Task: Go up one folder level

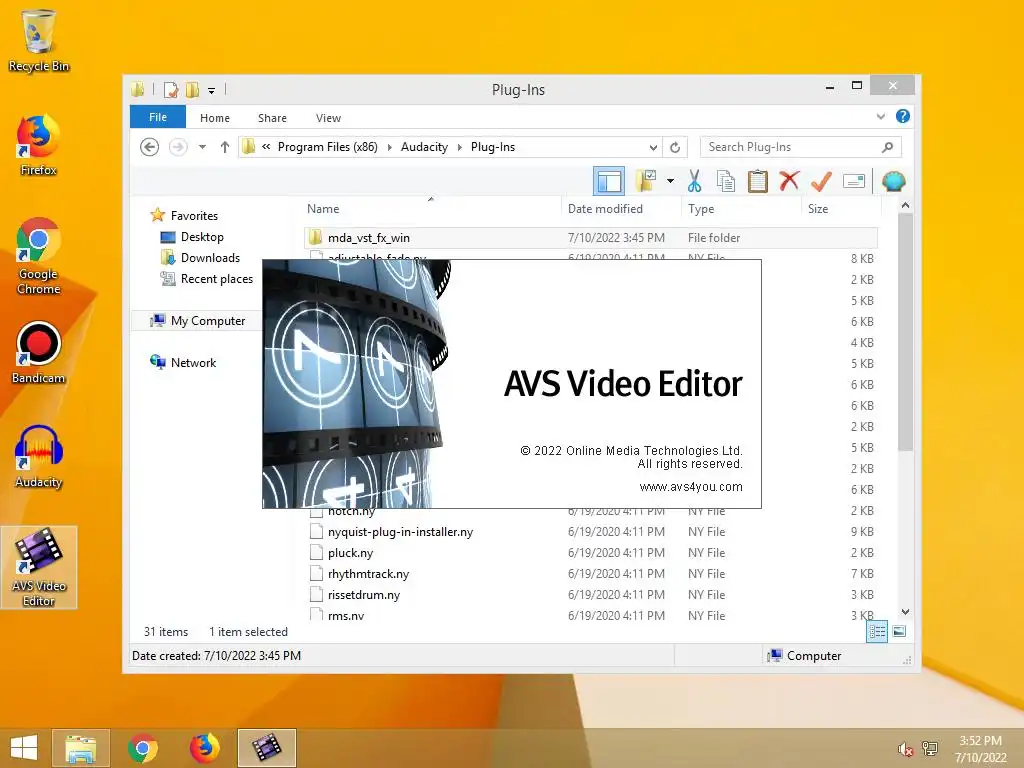Action: (x=225, y=147)
